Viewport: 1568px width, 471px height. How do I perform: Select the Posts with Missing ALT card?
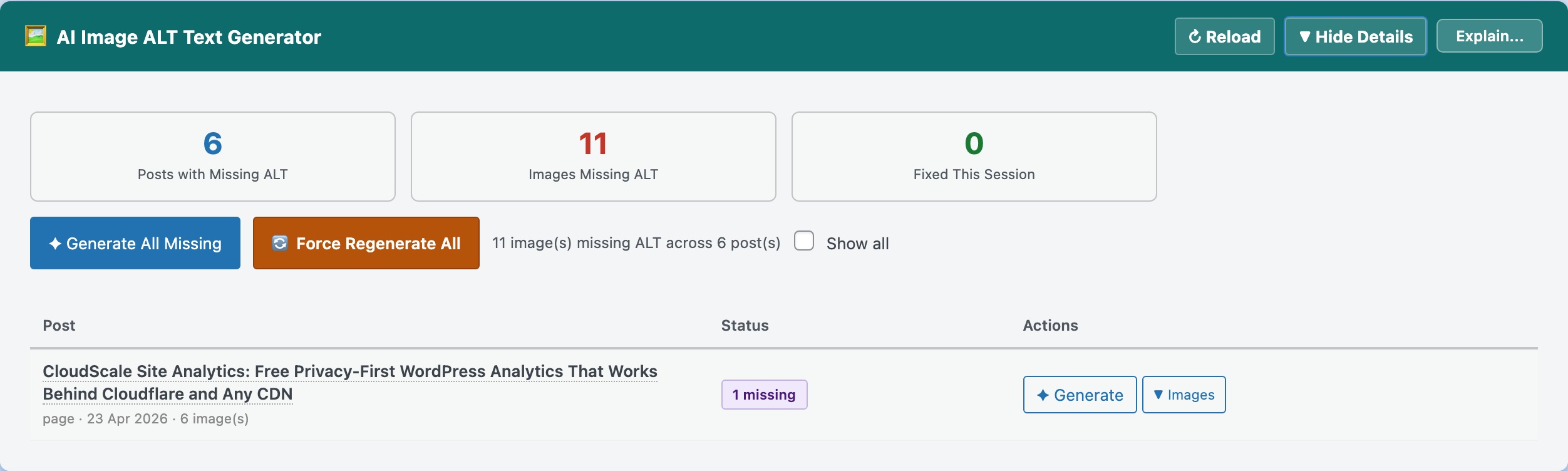[213, 157]
